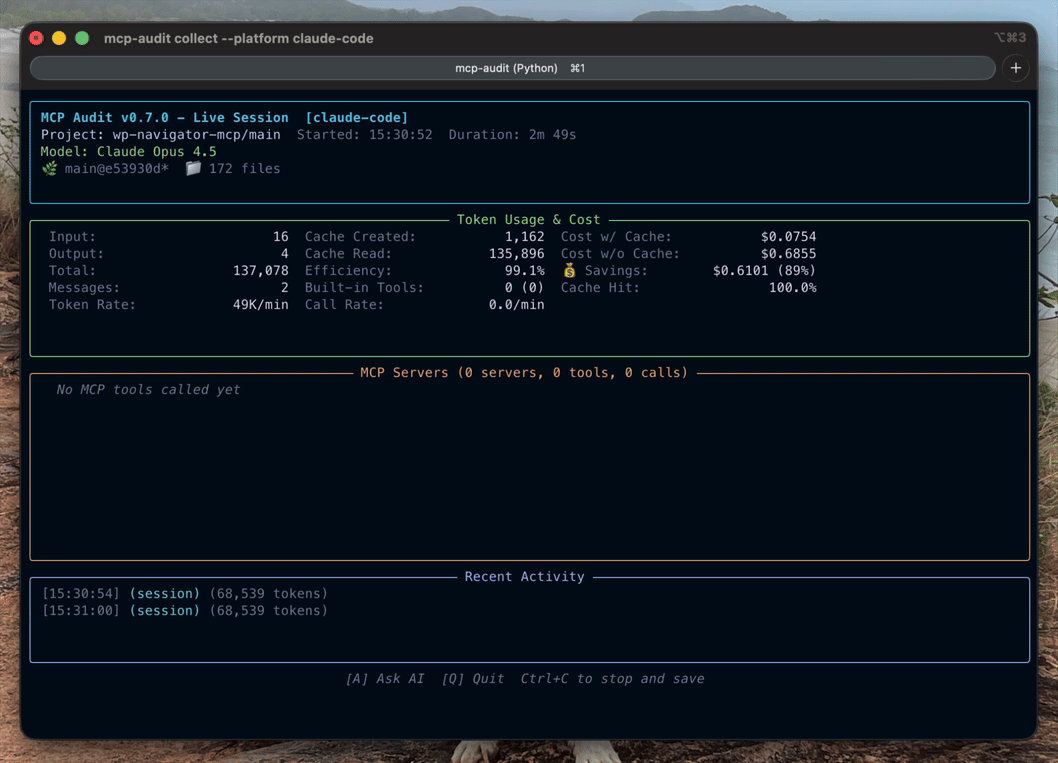Click the Cache Read value 135,896
Viewport: 1058px width, 763px height.
pyautogui.click(x=516, y=254)
